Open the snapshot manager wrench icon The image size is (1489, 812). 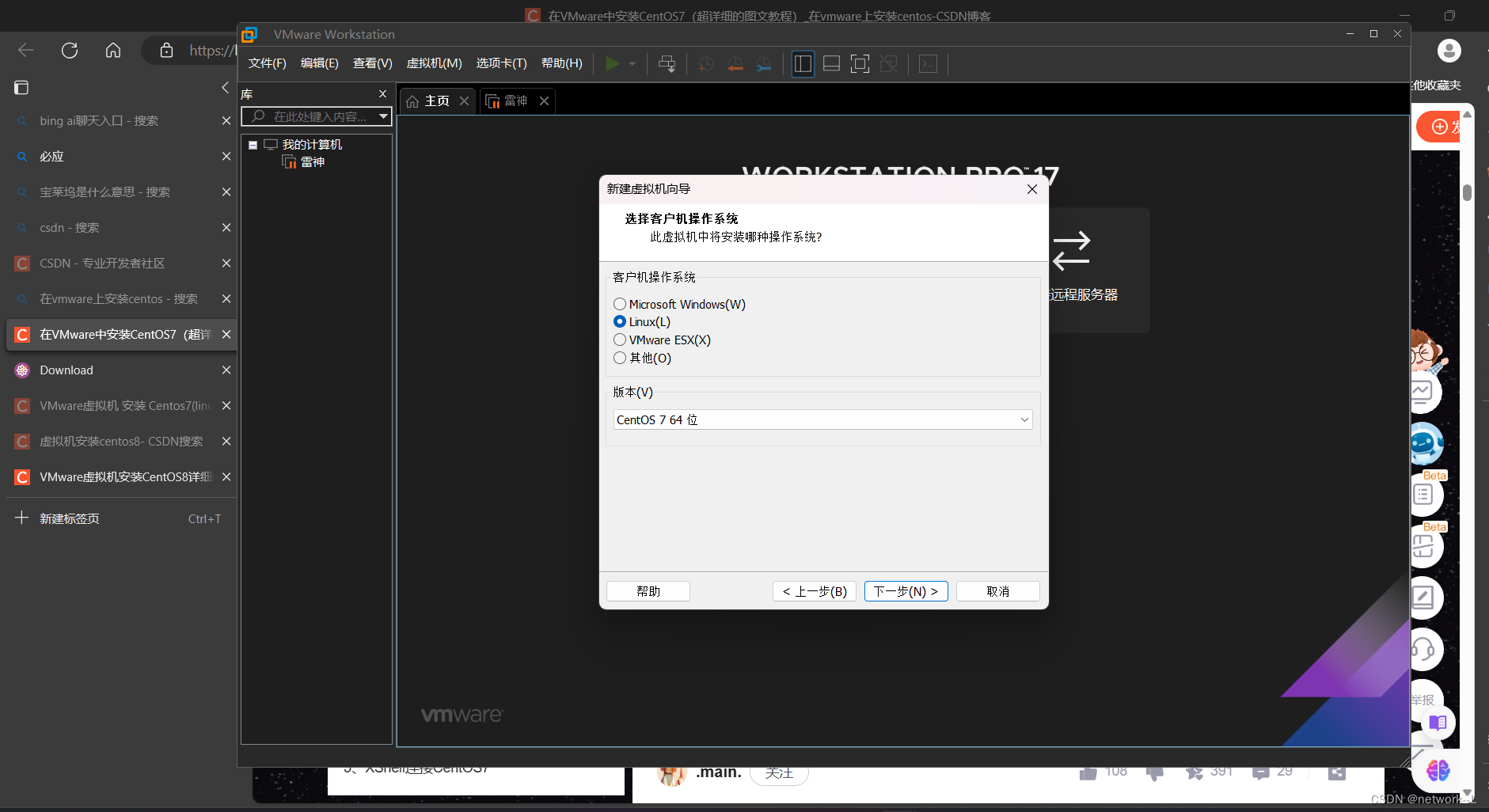[764, 64]
